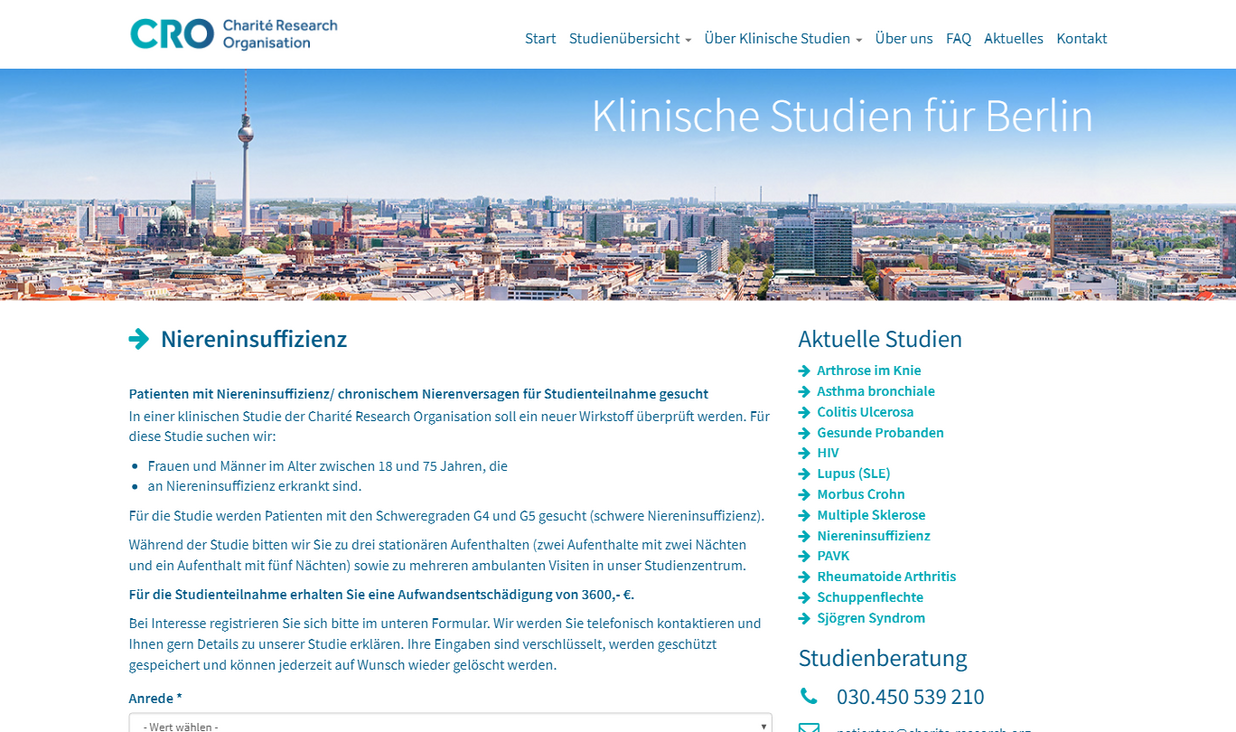Open the FAQ page
This screenshot has width=1236, height=732.
pyautogui.click(x=958, y=39)
